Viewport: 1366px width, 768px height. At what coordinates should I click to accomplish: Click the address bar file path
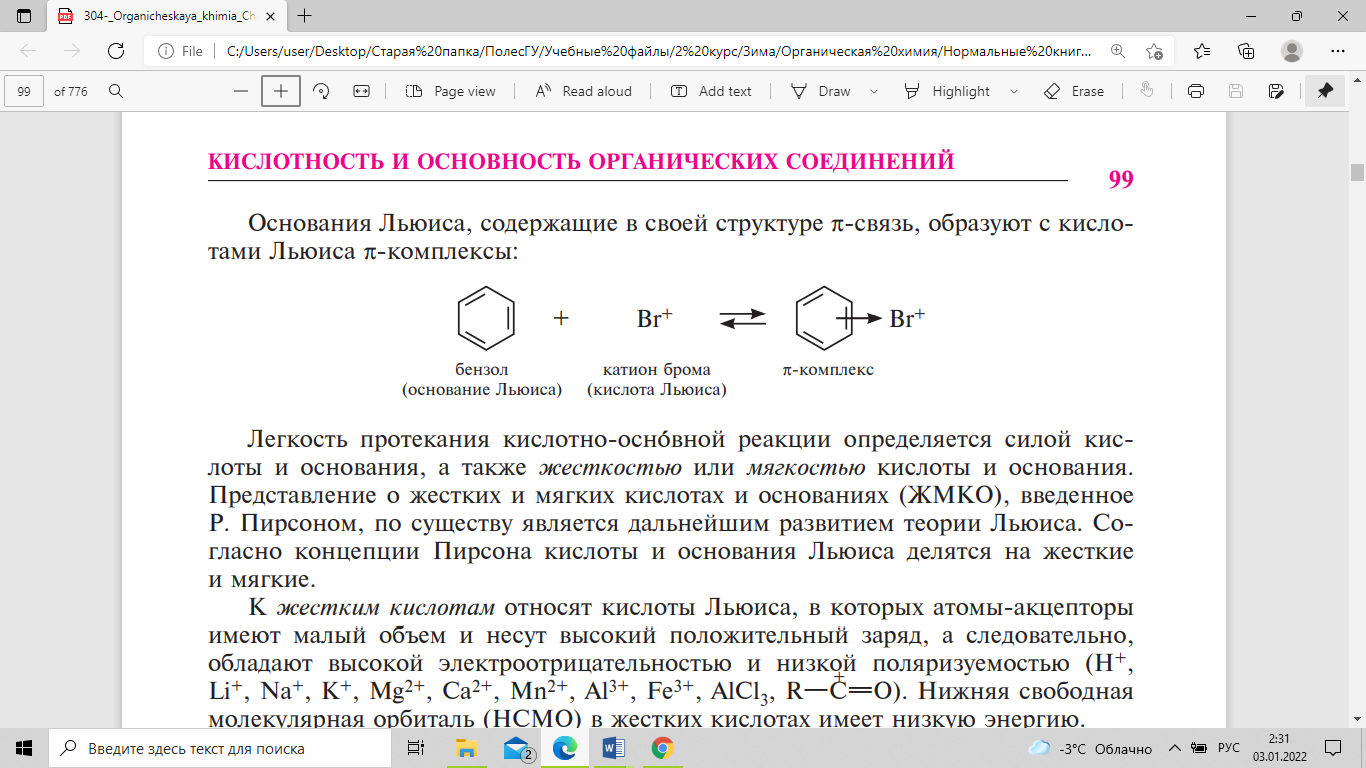coord(659,51)
